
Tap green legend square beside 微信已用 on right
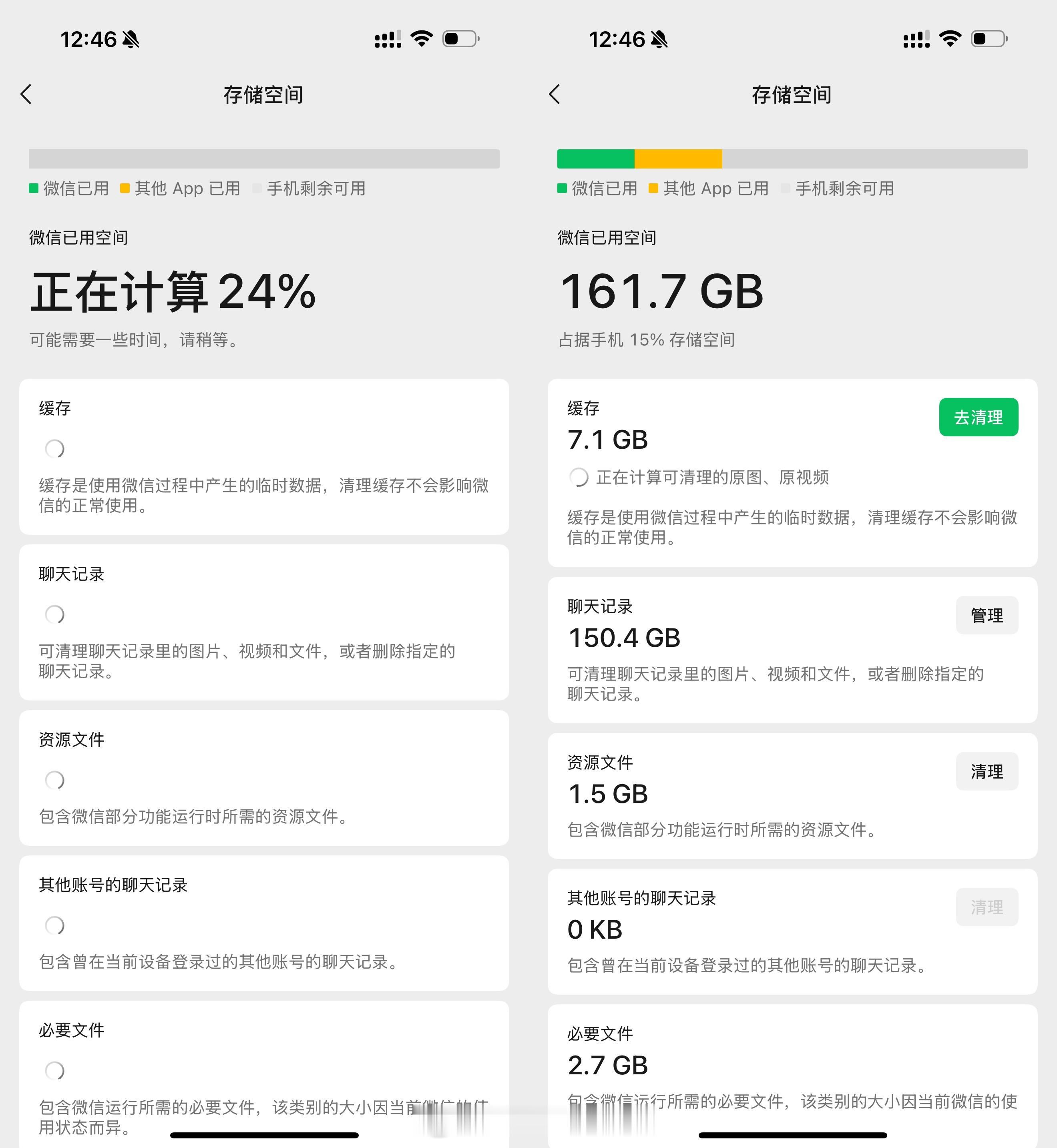[562, 188]
